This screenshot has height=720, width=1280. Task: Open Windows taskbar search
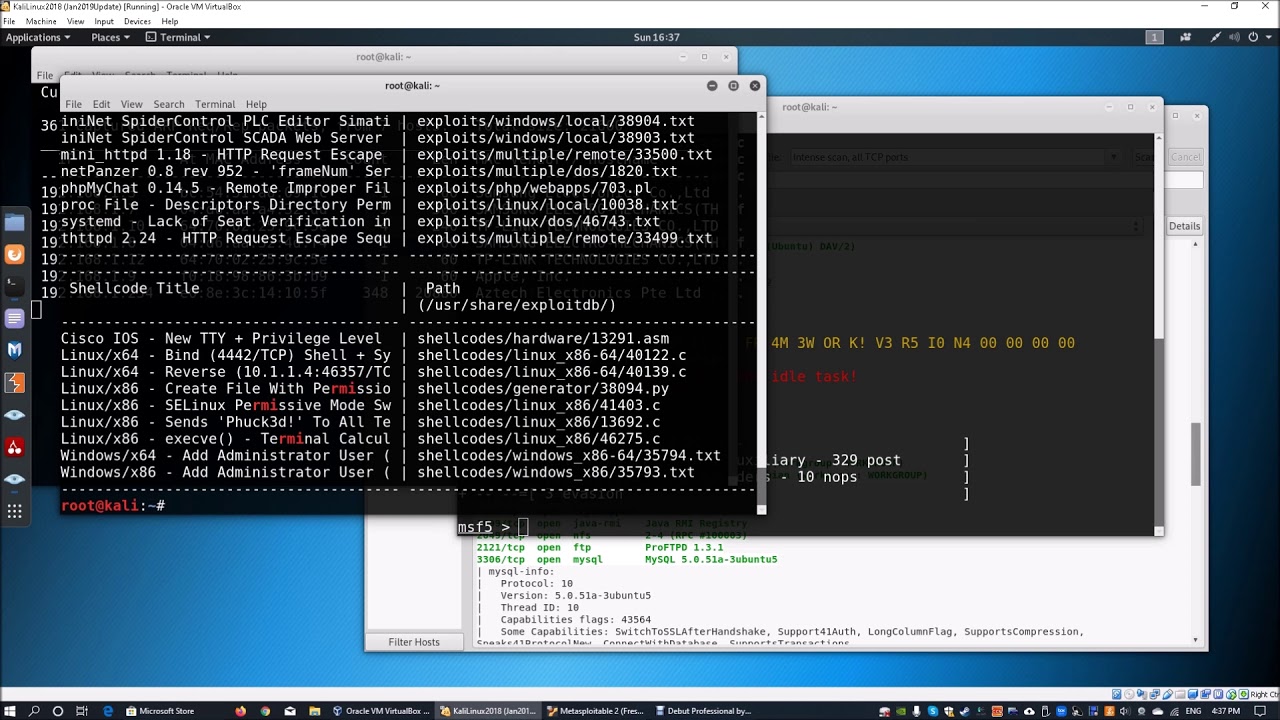point(35,711)
